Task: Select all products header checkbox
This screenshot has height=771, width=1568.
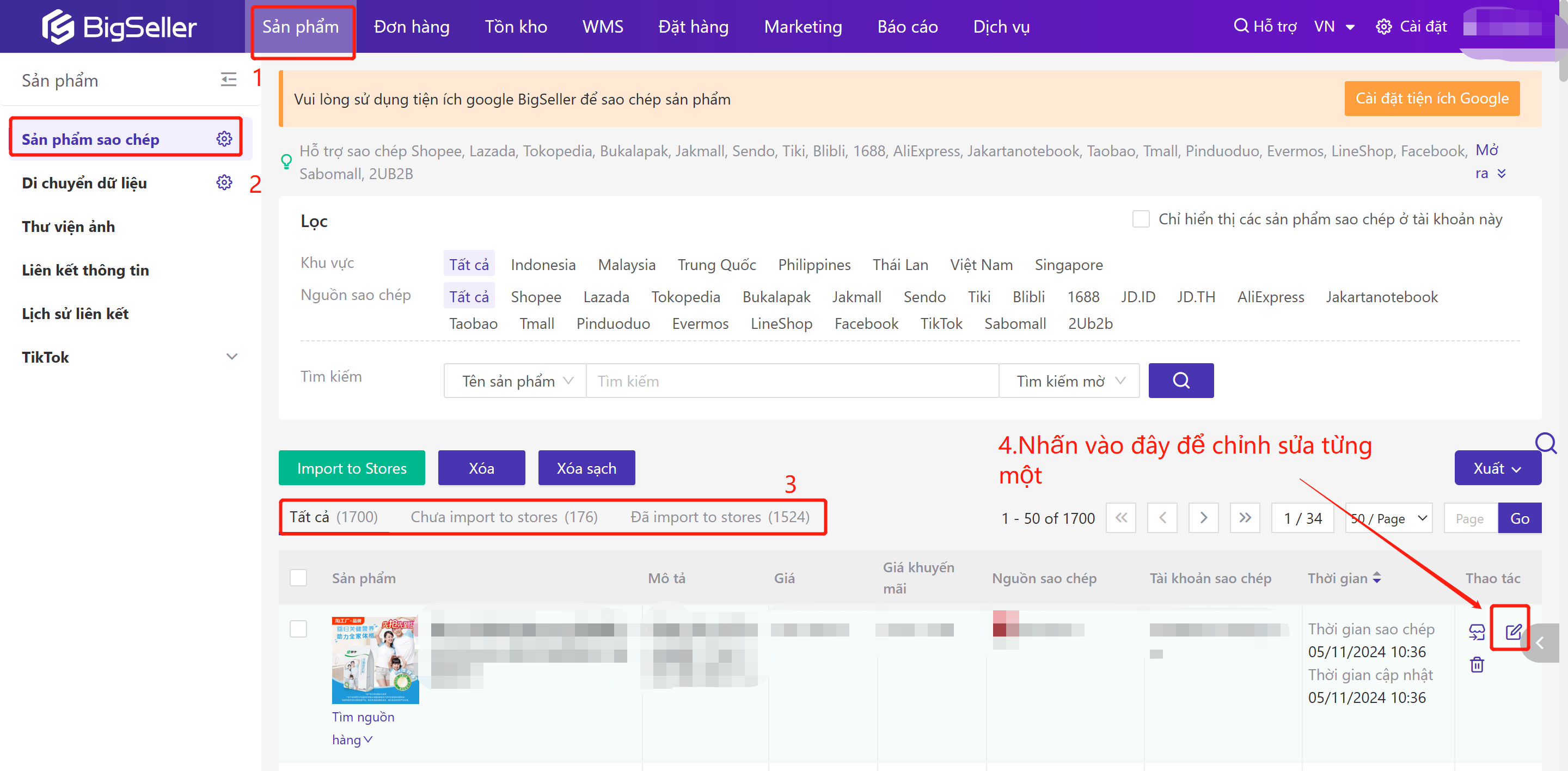Action: 298,578
